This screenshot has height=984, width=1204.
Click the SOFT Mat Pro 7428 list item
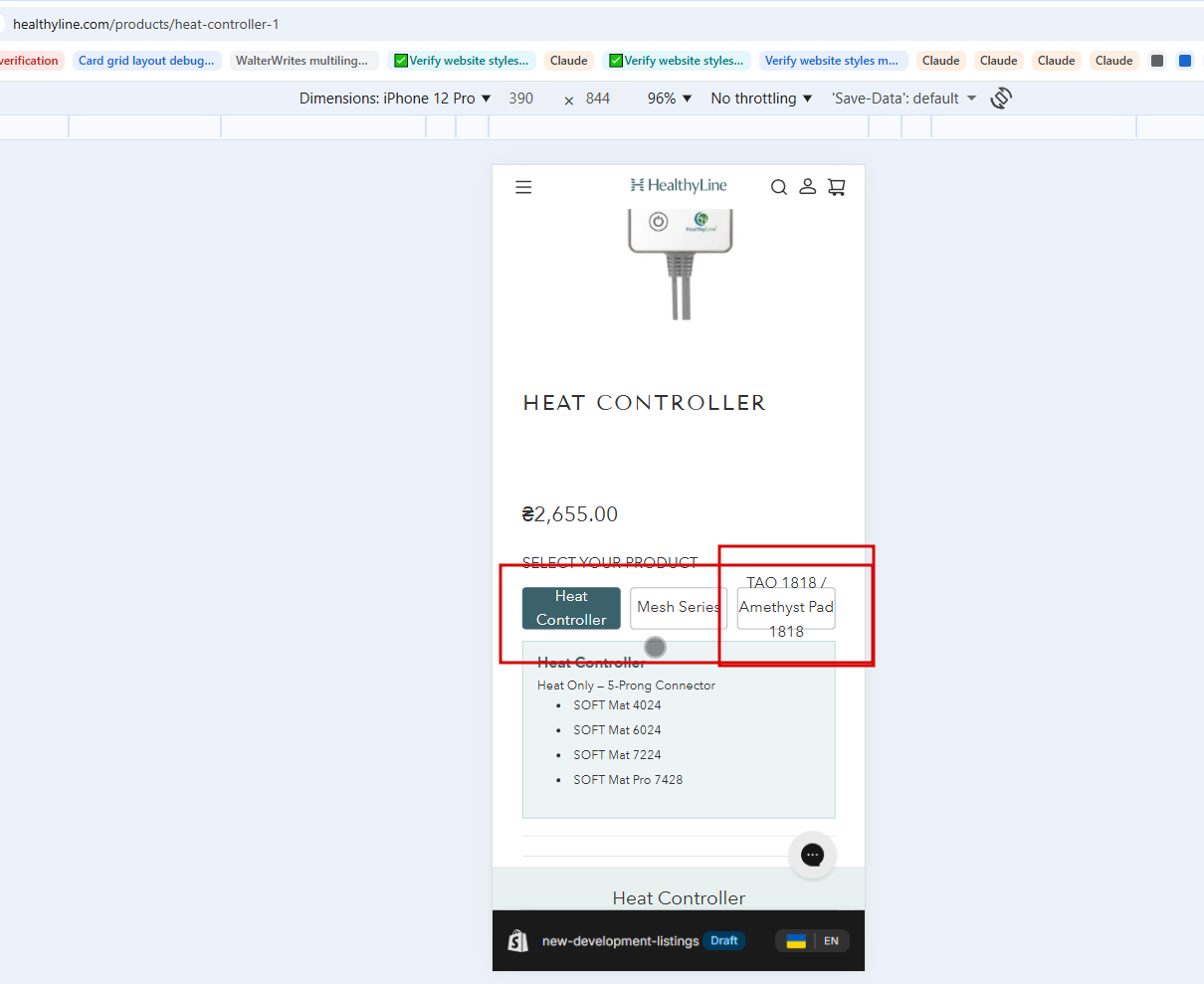click(x=628, y=780)
